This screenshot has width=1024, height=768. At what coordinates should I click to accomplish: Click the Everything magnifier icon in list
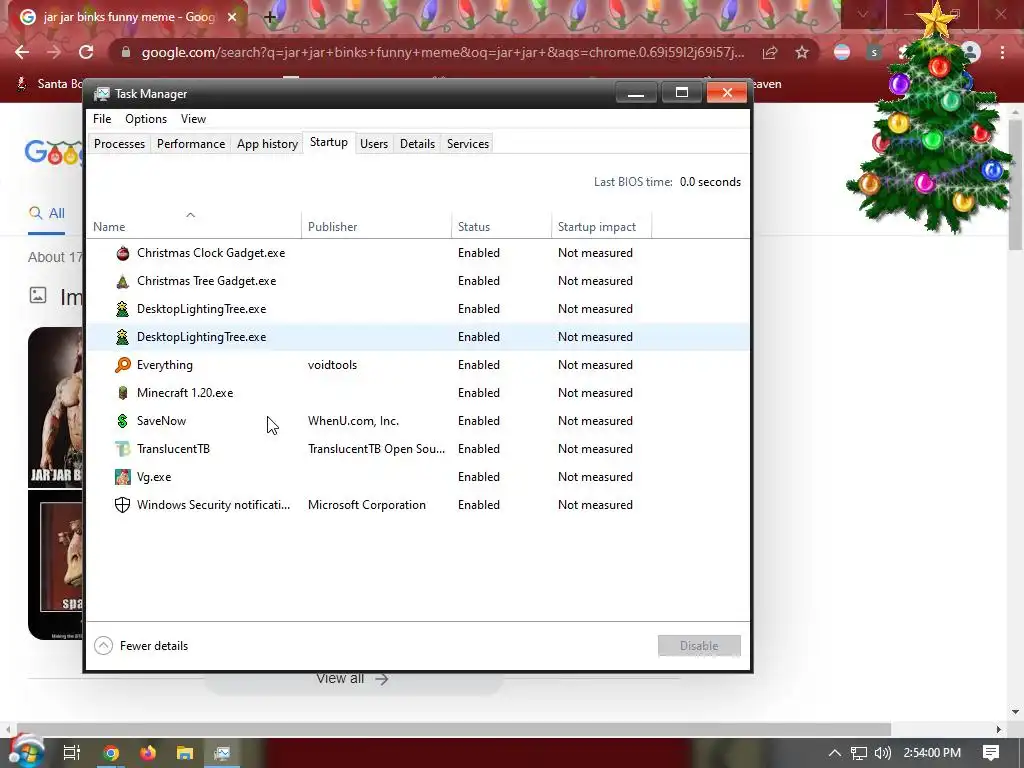[123, 365]
